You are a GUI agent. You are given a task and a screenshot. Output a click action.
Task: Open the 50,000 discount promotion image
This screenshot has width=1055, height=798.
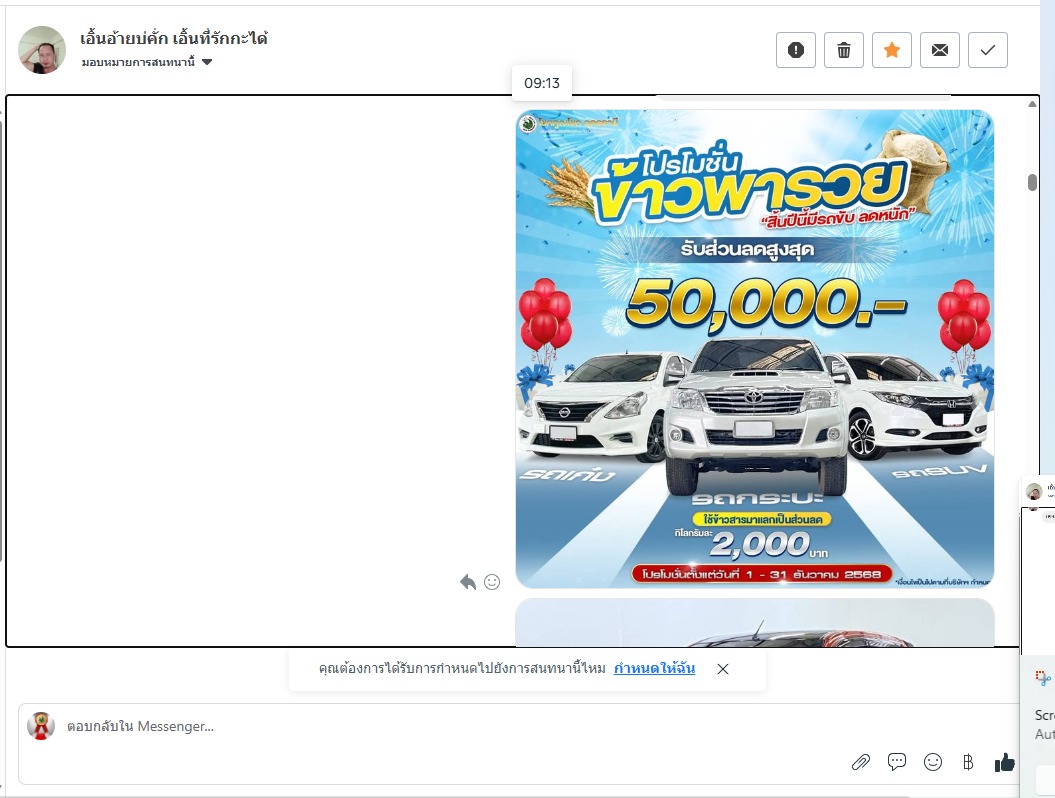point(754,349)
